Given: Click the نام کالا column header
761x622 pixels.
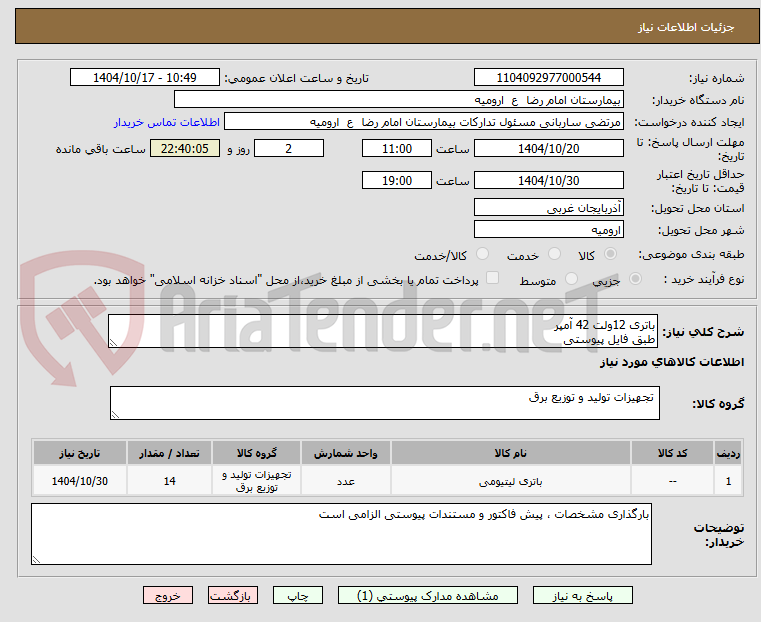Looking at the screenshot, I should coord(511,453).
